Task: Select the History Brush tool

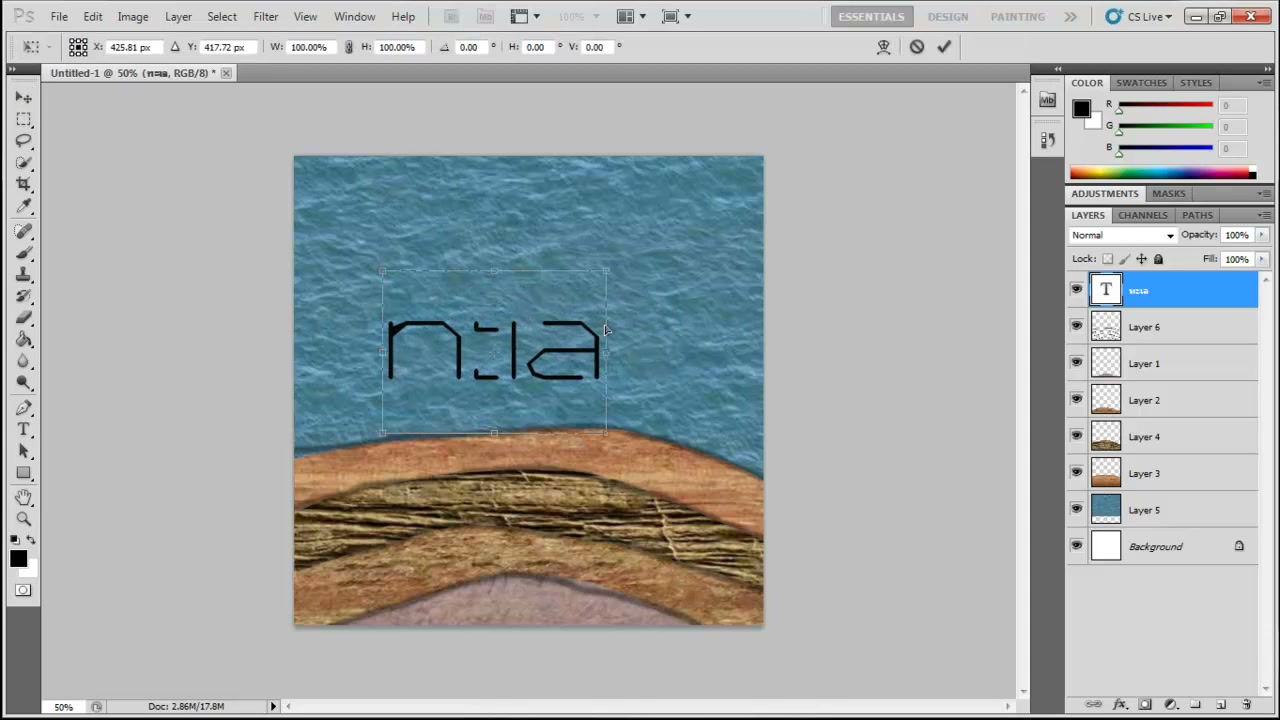Action: pyautogui.click(x=24, y=297)
